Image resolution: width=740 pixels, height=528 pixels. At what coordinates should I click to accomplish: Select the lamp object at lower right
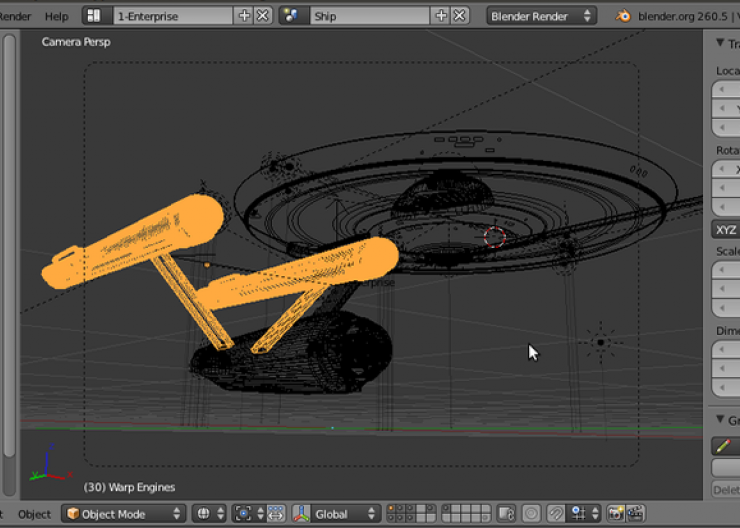600,343
